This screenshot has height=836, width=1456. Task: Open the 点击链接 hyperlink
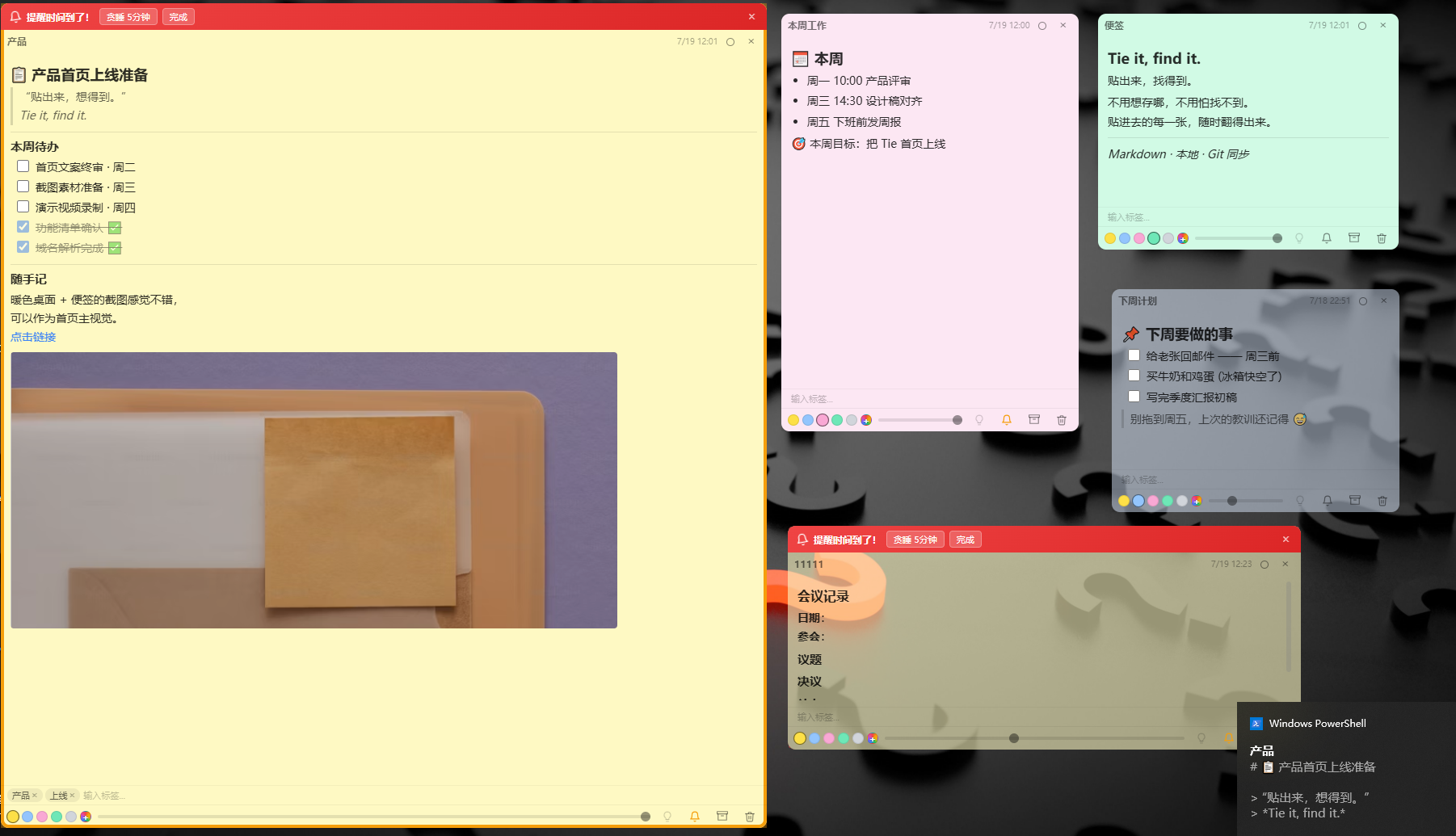tap(33, 337)
